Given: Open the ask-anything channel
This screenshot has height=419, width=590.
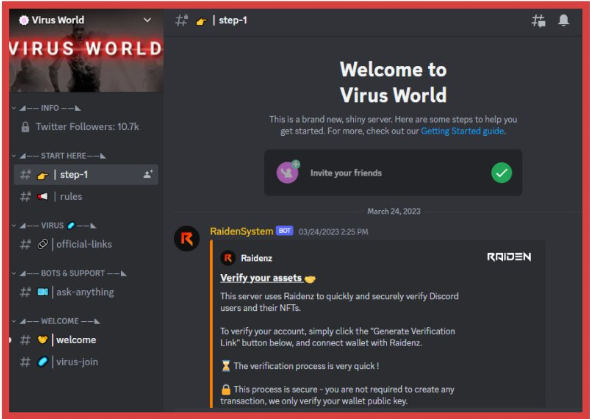Looking at the screenshot, I should [86, 292].
